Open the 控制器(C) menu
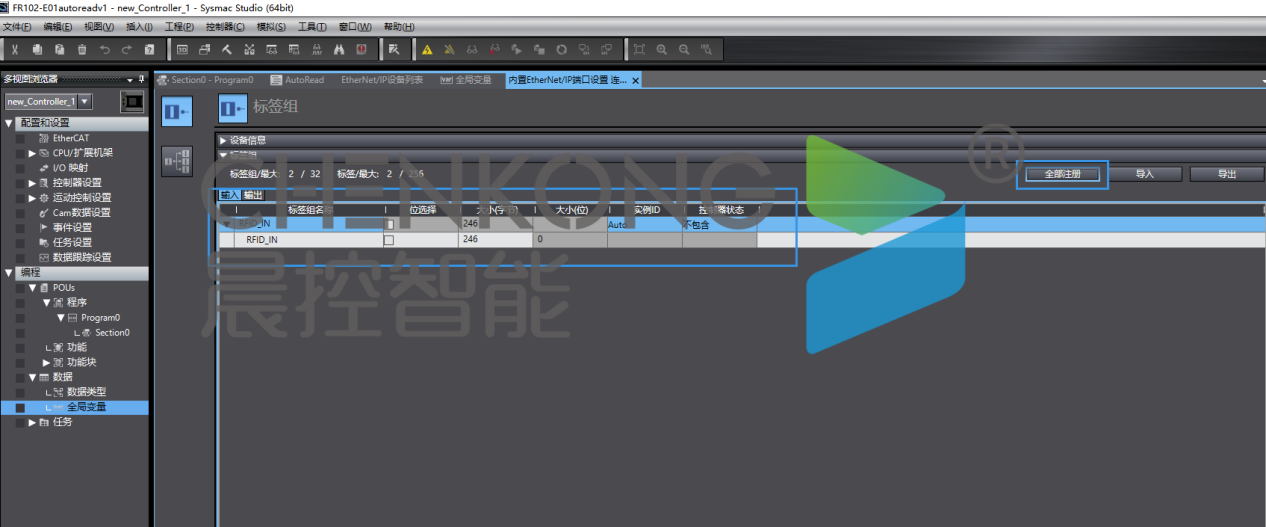1266x527 pixels. click(x=225, y=27)
